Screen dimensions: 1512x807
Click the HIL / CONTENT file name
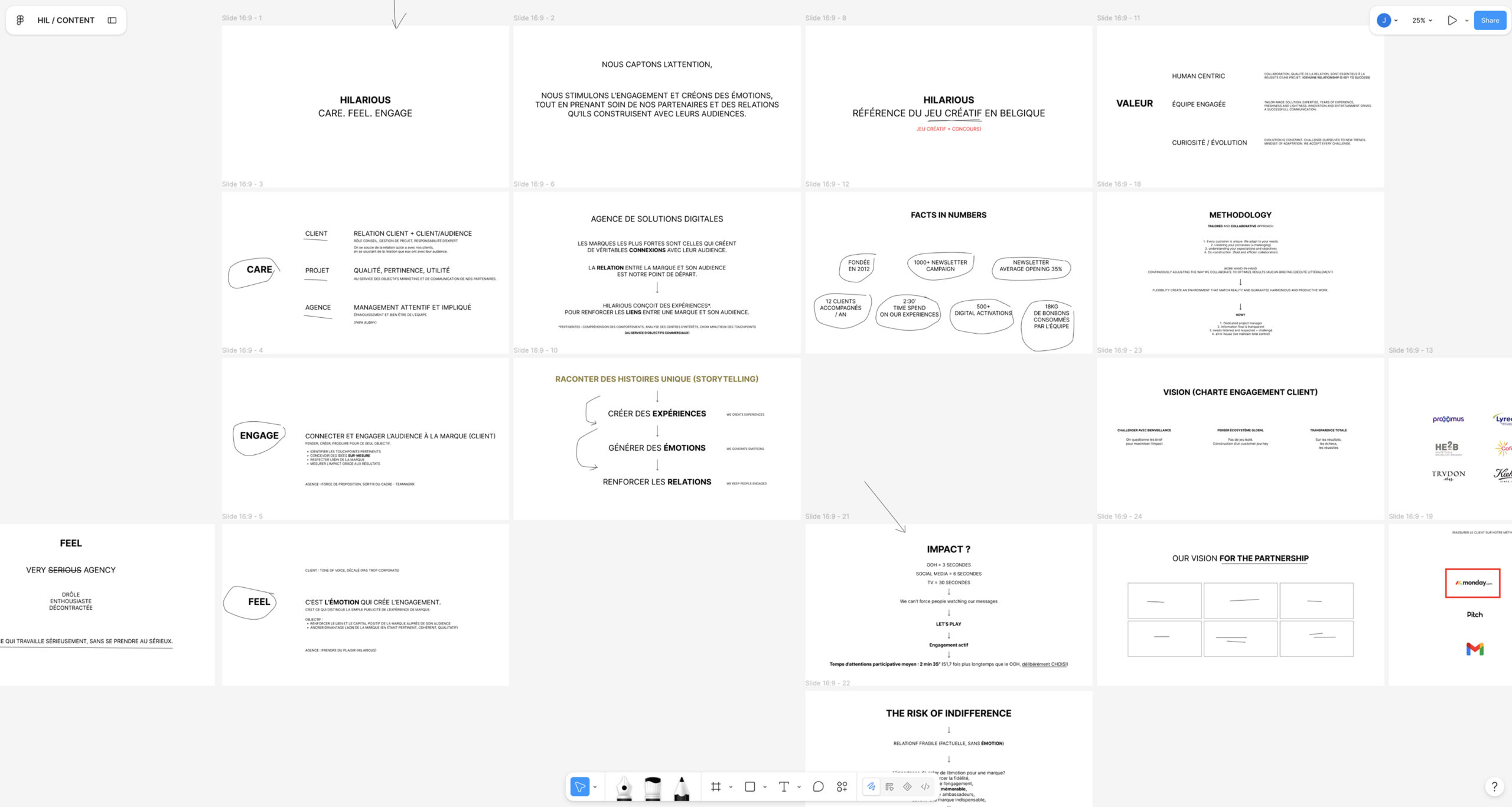[x=66, y=20]
